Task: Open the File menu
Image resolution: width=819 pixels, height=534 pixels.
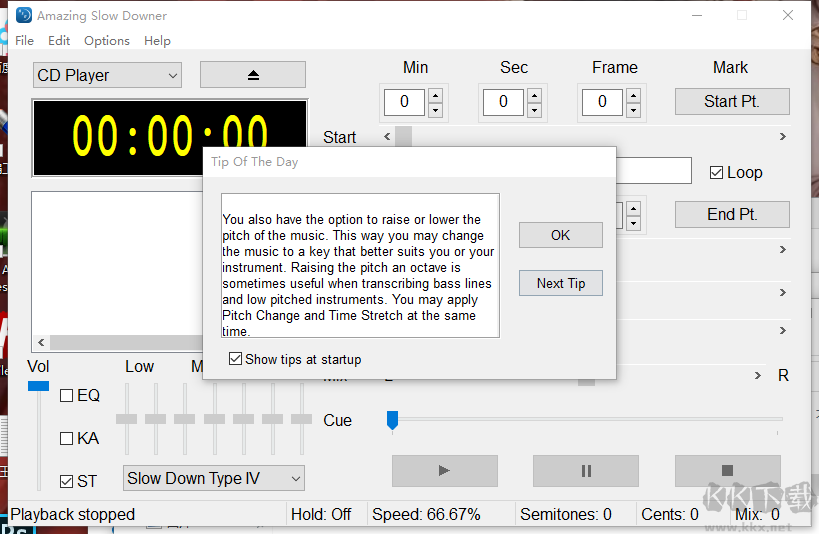Action: (24, 41)
